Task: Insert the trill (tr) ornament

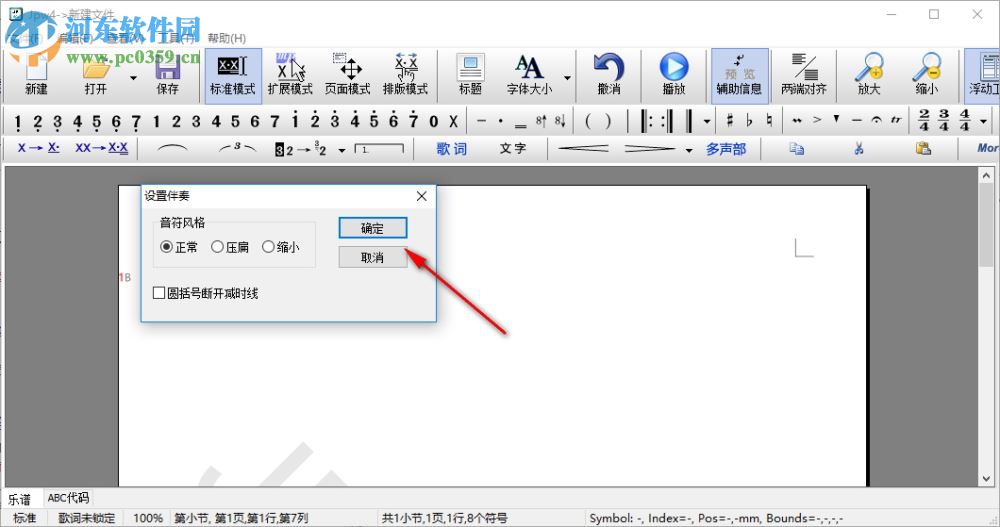Action: [x=896, y=120]
